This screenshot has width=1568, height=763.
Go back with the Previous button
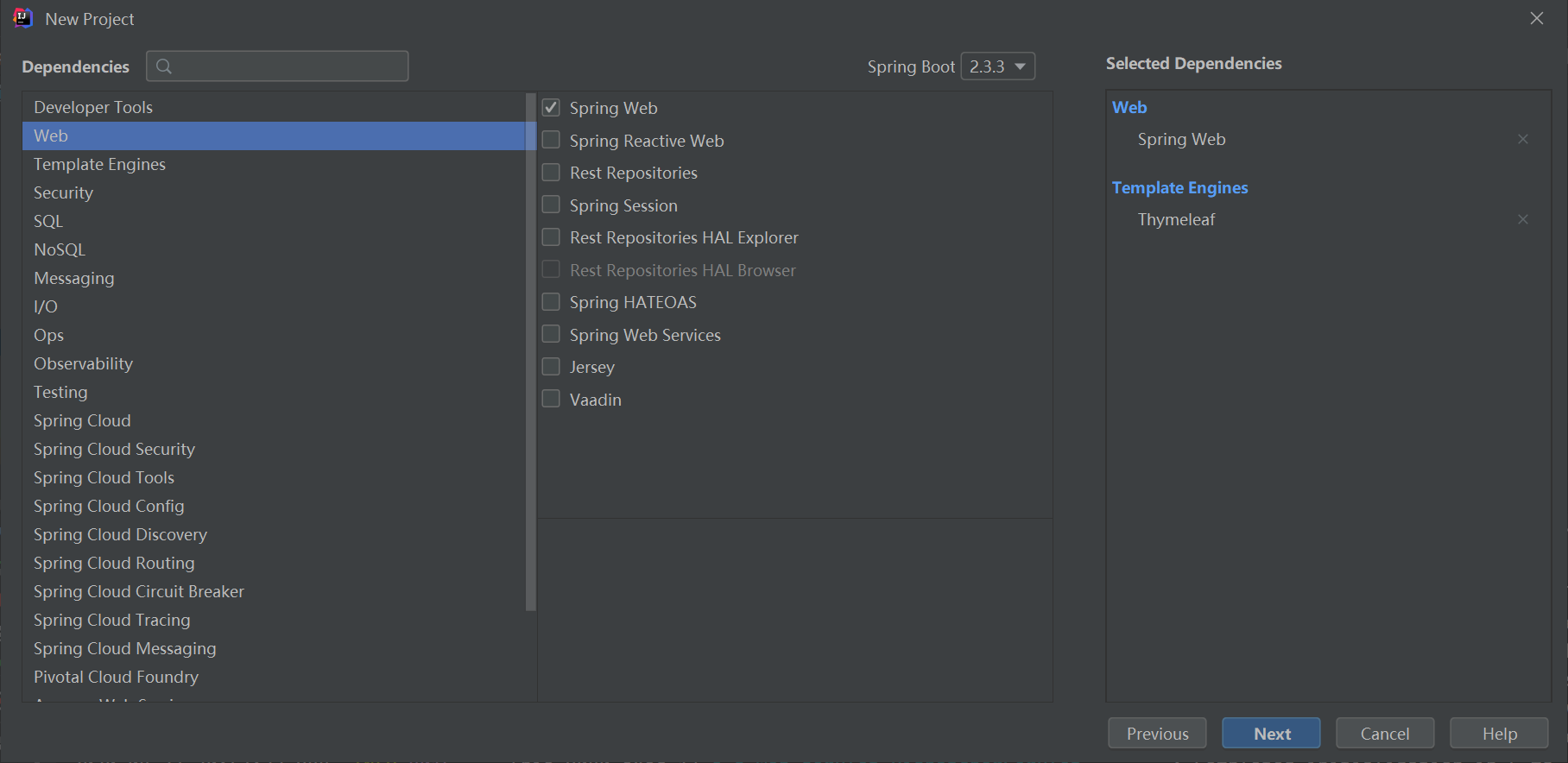[x=1157, y=733]
